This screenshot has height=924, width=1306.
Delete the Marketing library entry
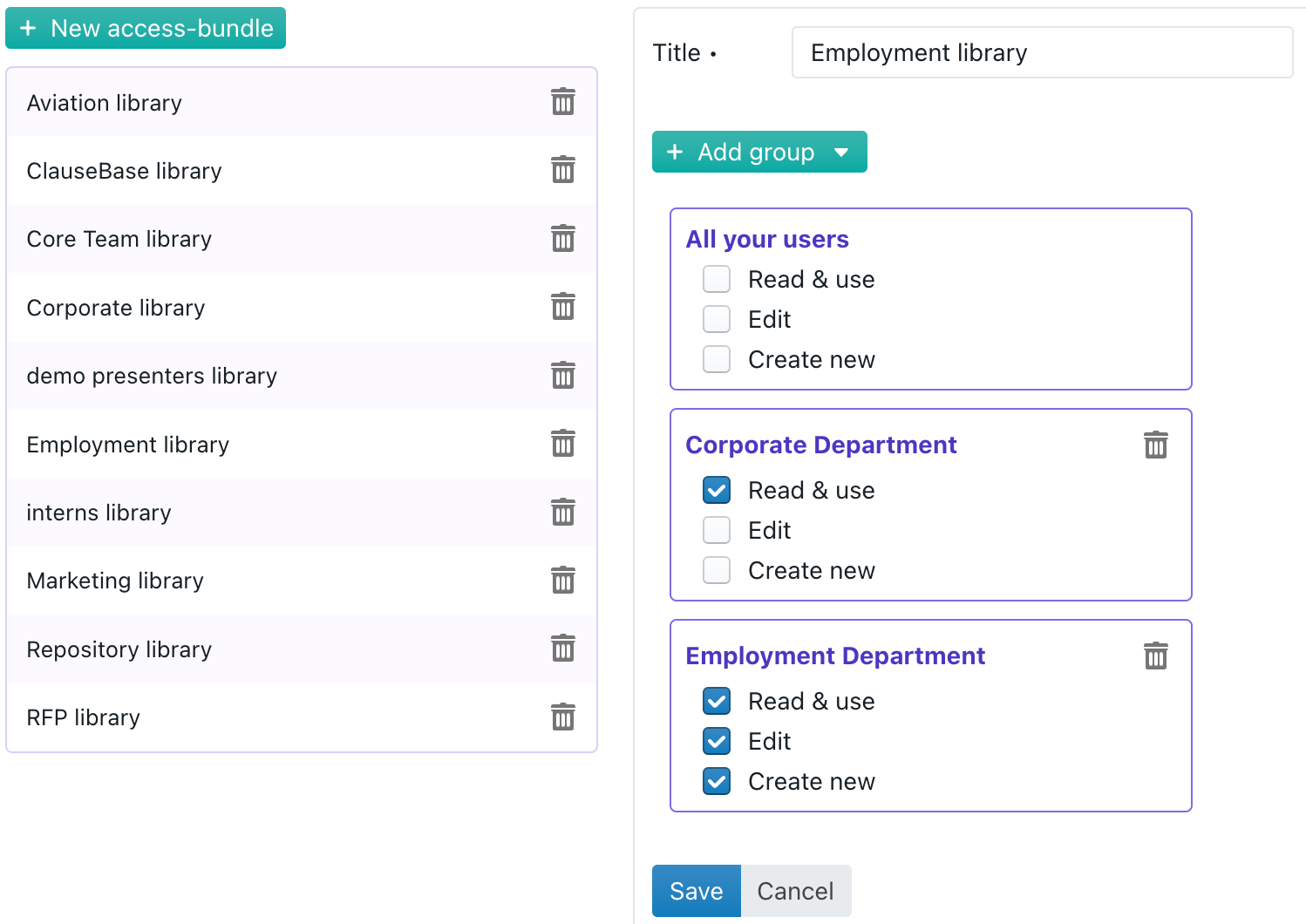563,581
